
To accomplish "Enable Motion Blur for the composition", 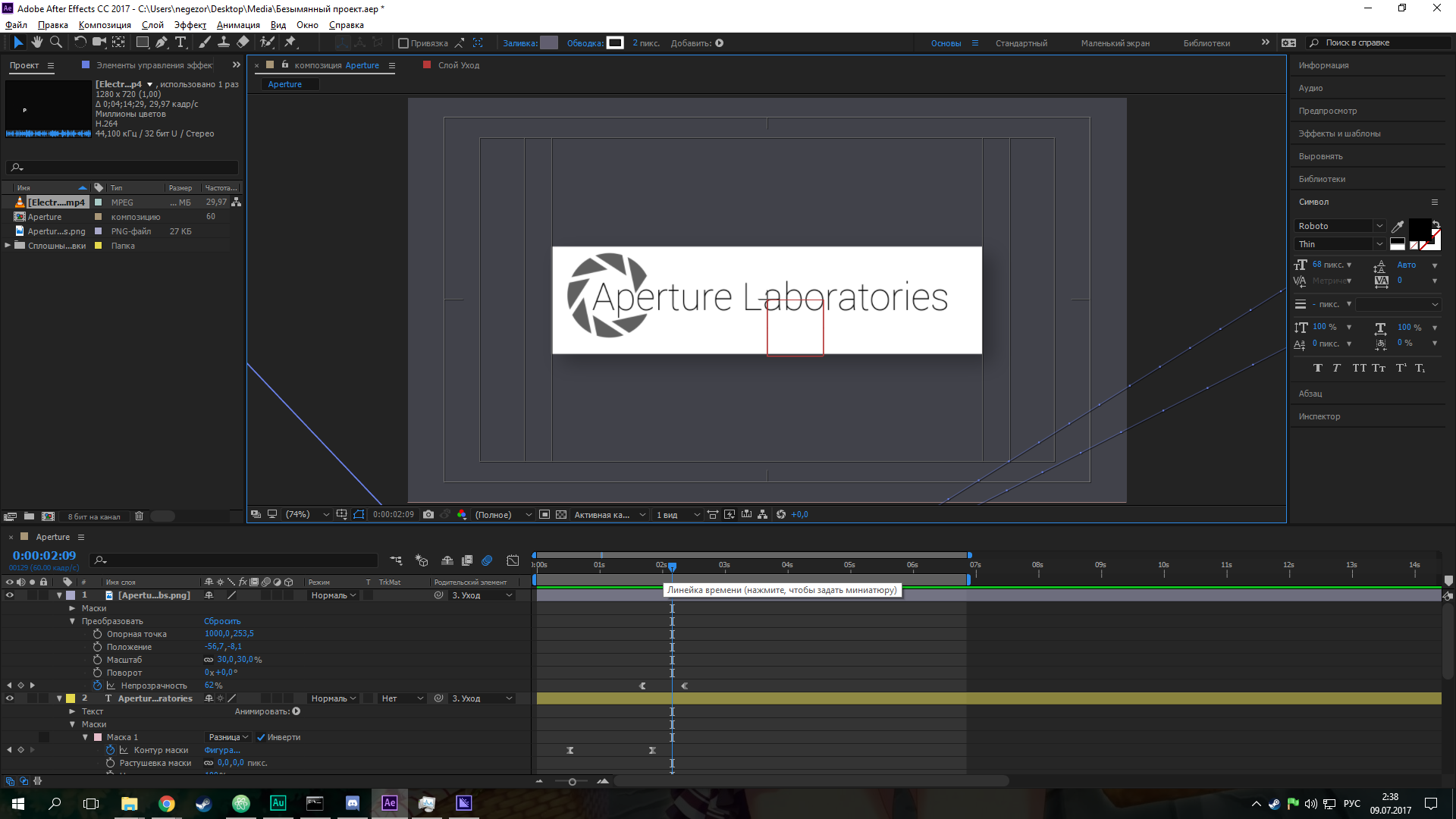I will coord(488,560).
